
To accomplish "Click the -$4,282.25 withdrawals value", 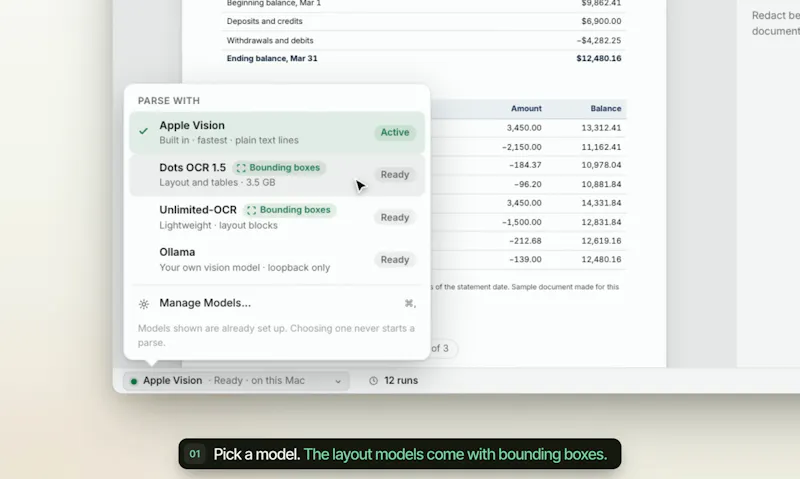I will point(599,40).
